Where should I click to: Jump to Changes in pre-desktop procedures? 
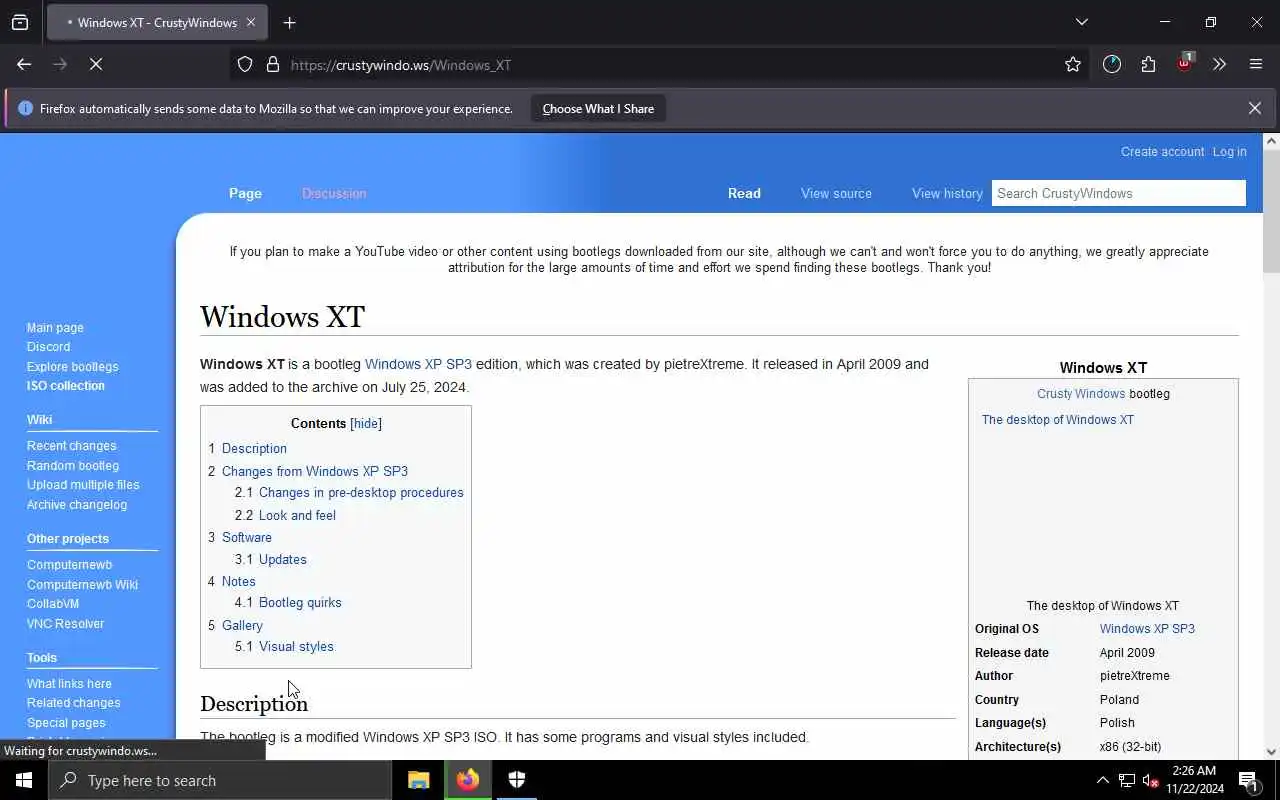point(349,493)
